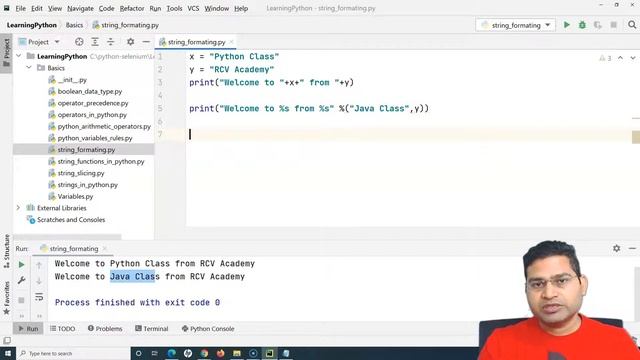Image resolution: width=640 pixels, height=360 pixels.
Task: Toggle tool window quick access icon at bottom-left
Action: [7, 340]
